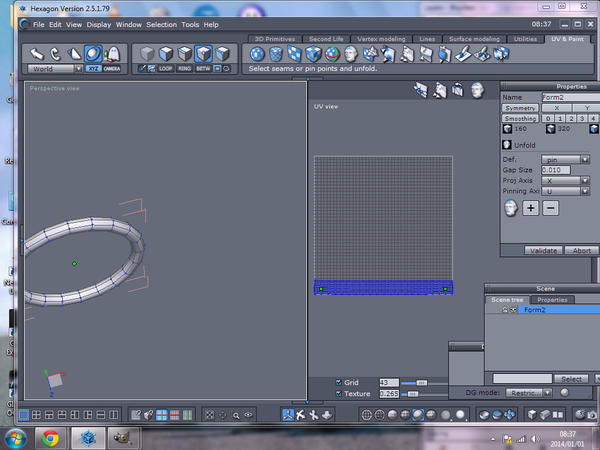Open the File menu
The width and height of the screenshot is (600, 450).
[39, 25]
